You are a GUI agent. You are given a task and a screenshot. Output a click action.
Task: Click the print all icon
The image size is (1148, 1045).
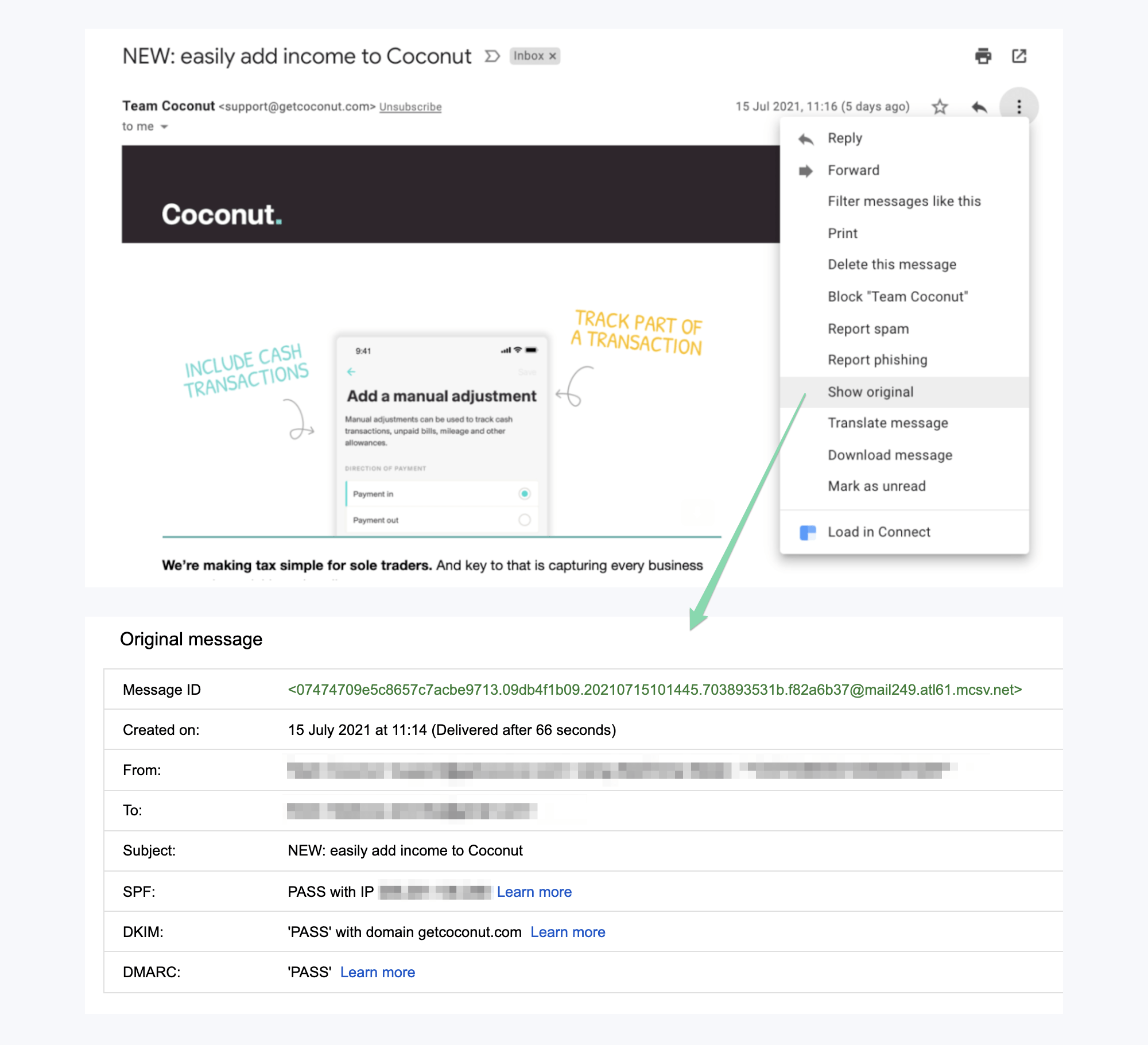(983, 56)
